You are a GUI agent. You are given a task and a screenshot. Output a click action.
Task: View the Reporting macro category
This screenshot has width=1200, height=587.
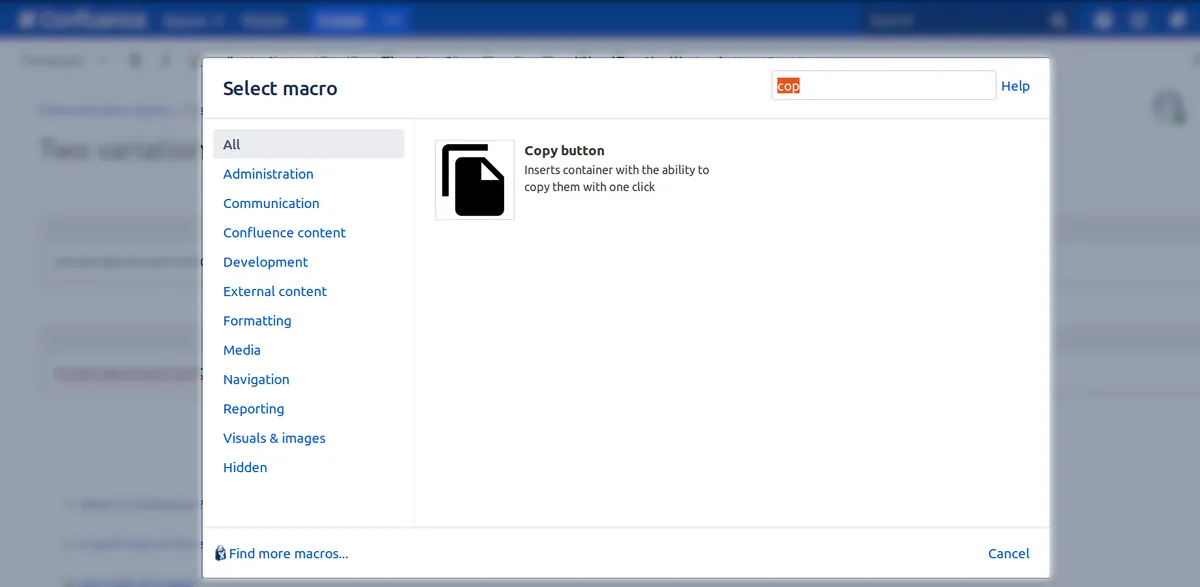click(253, 409)
